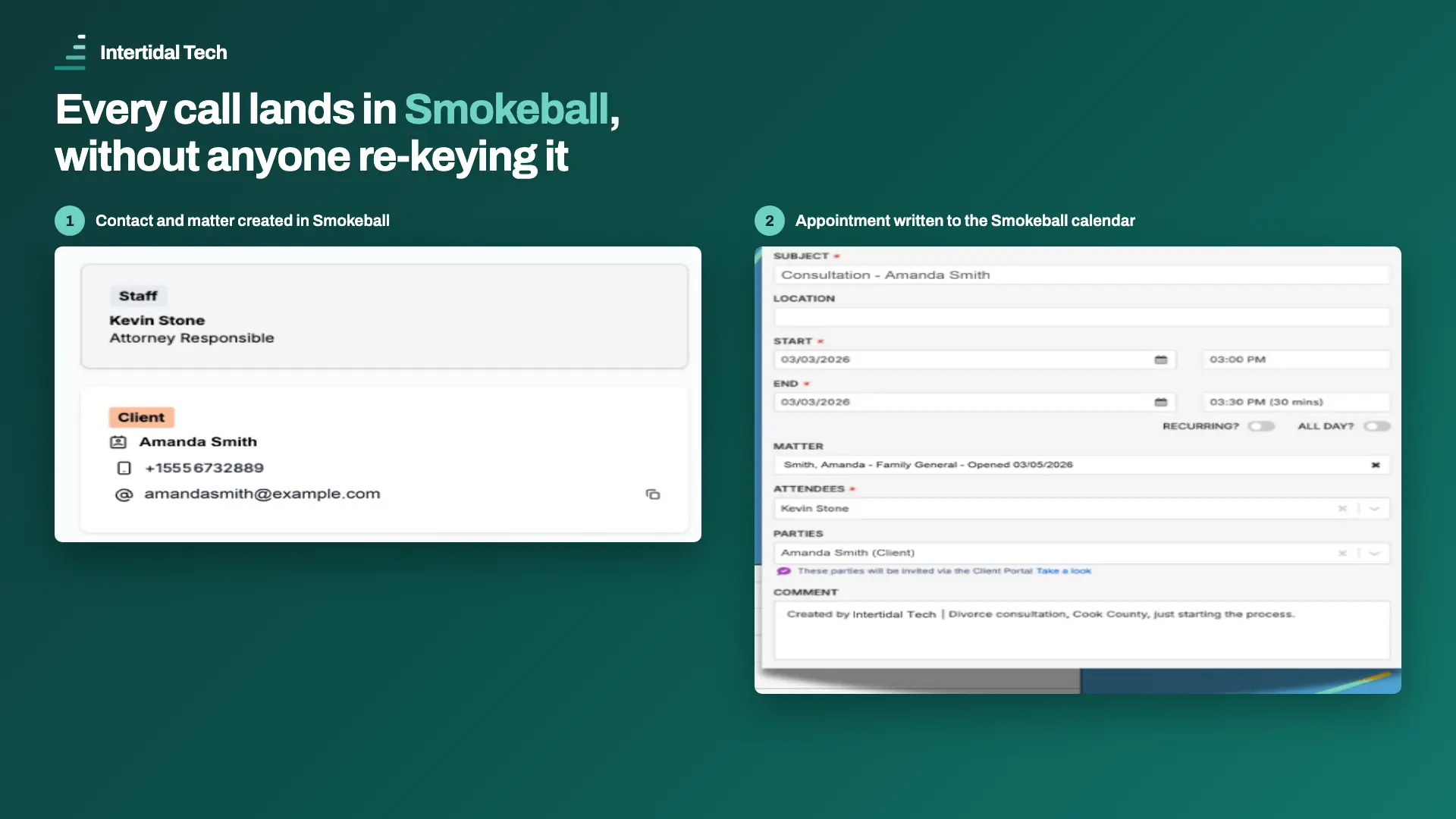Clear the selected Matter with the X icon
This screenshot has height=819, width=1456.
point(1376,465)
